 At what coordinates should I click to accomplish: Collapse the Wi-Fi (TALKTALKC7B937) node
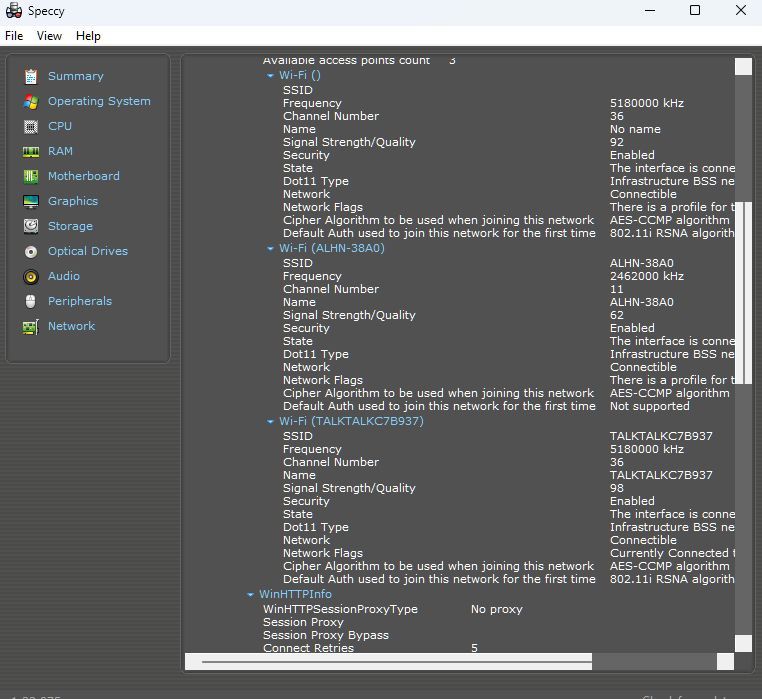270,422
